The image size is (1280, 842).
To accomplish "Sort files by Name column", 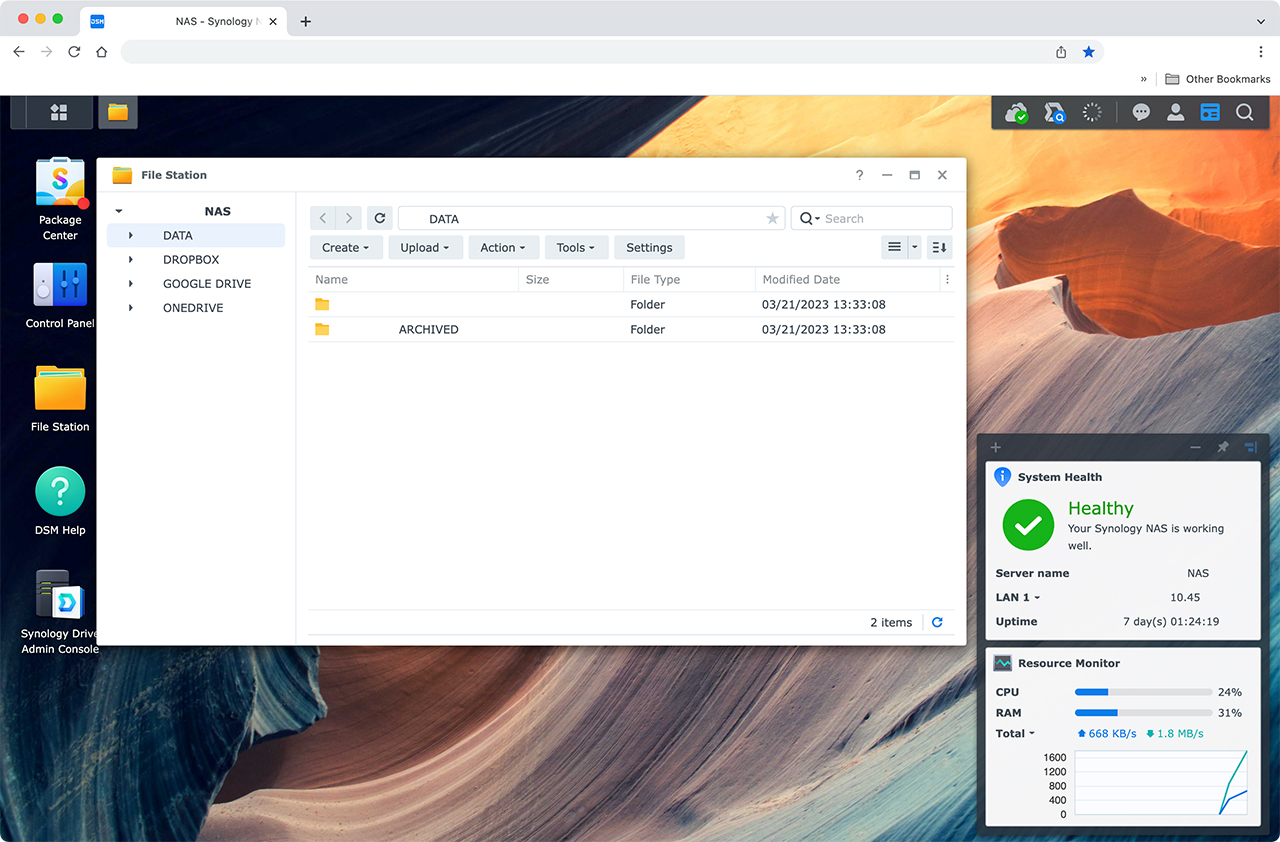I will click(x=412, y=280).
